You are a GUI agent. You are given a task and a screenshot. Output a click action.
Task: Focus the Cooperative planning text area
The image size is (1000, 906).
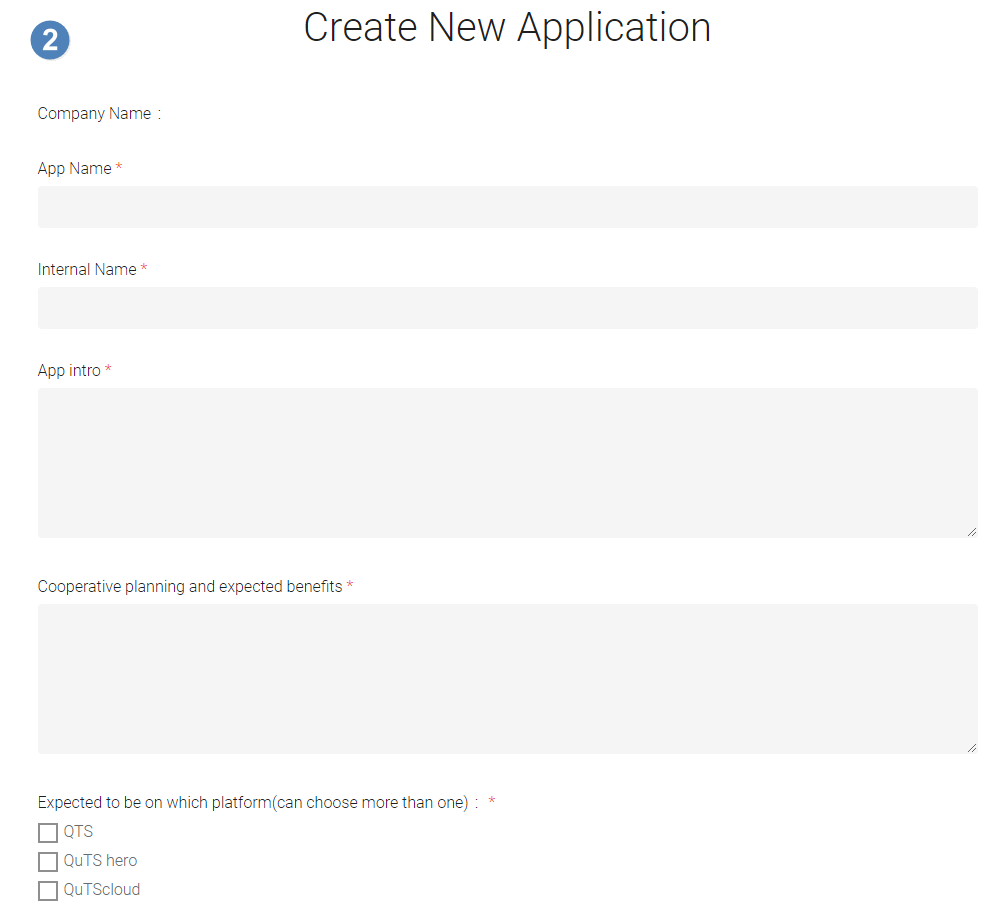507,678
